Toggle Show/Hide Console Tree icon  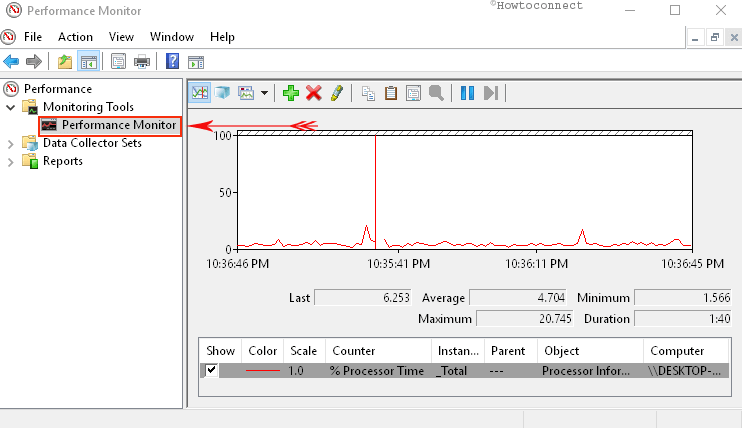88,62
